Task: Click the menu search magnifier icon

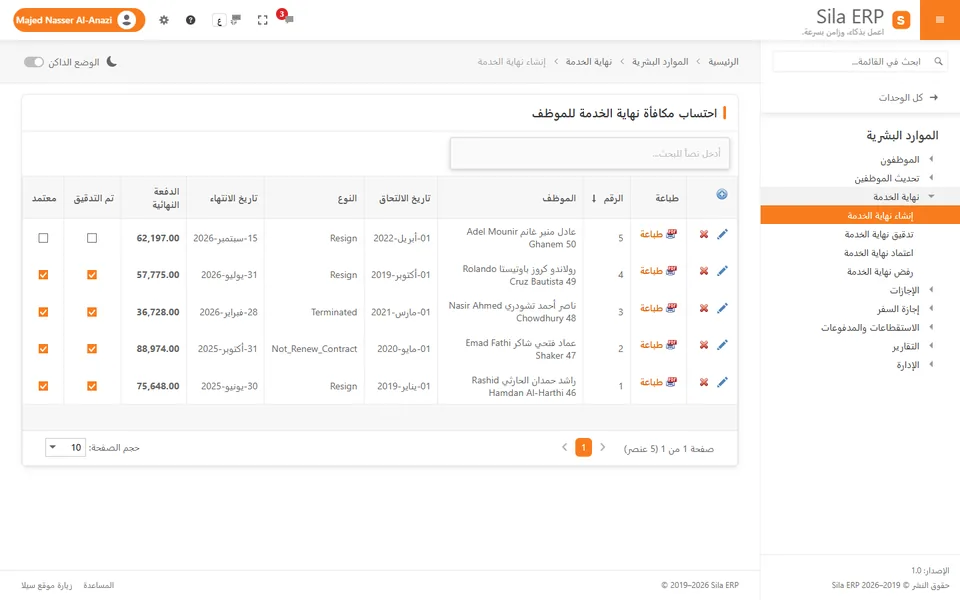Action: click(x=938, y=61)
